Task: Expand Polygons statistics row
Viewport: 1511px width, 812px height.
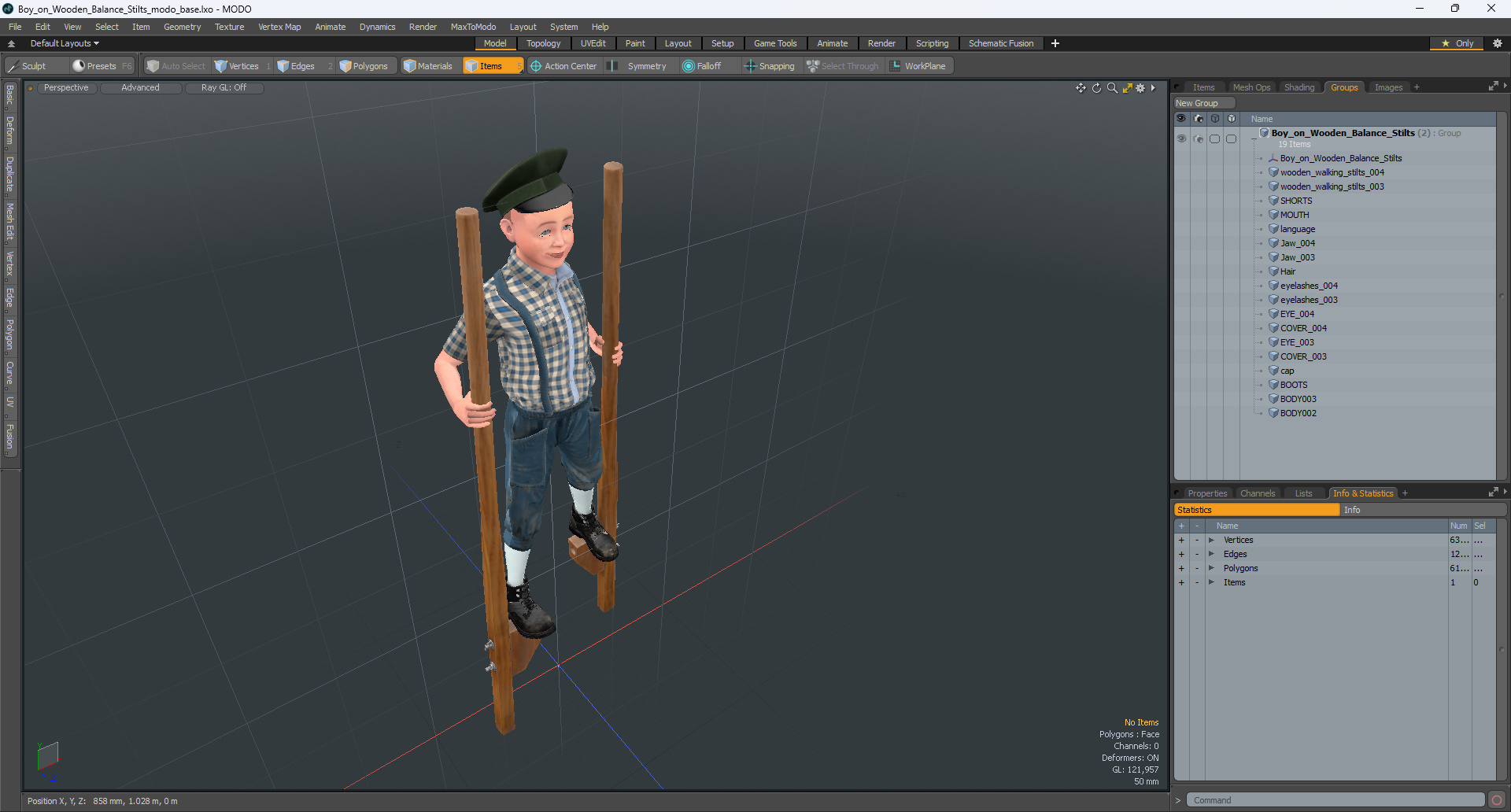Action: pyautogui.click(x=1212, y=568)
